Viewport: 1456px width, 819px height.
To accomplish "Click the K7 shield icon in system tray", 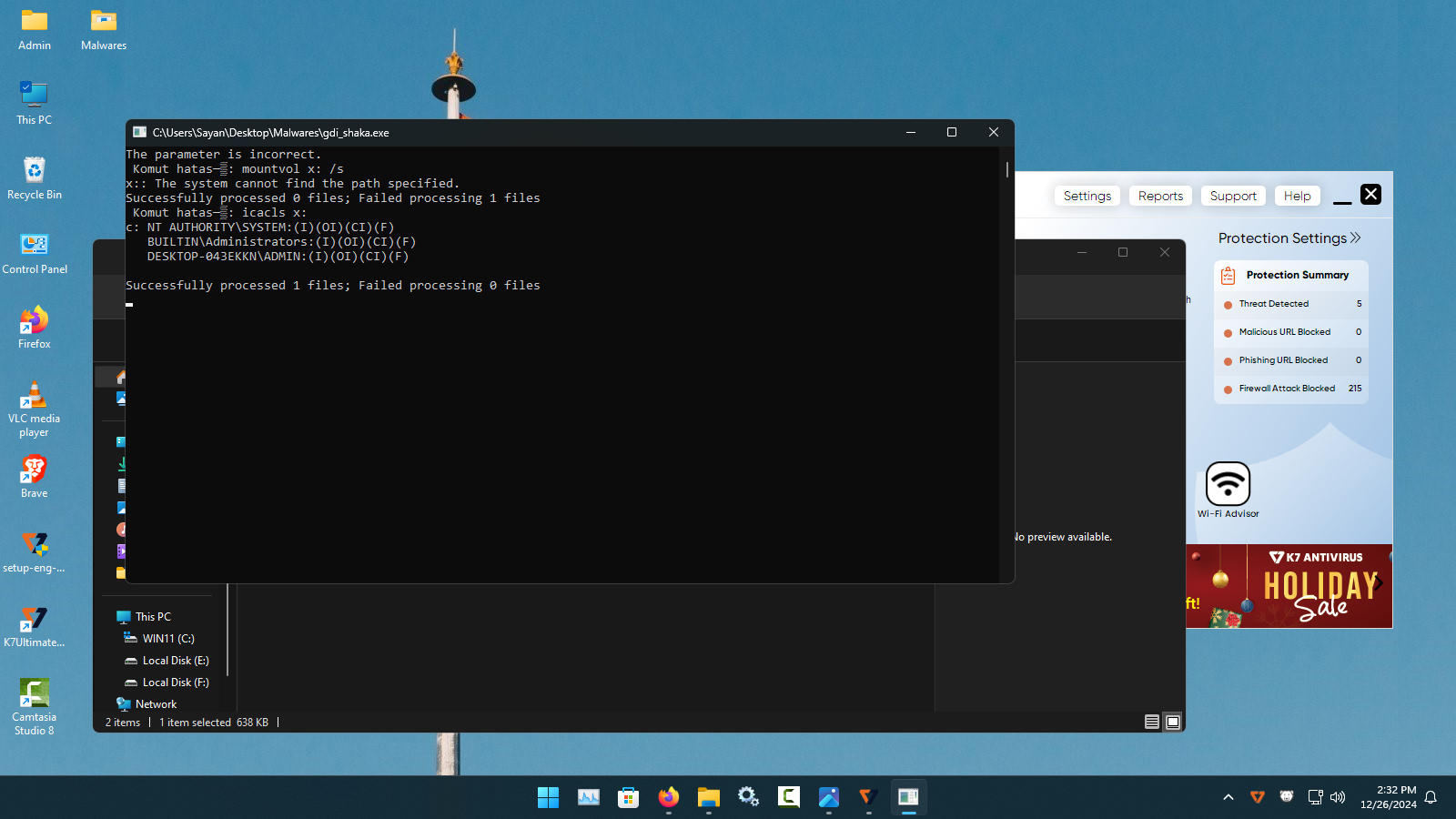I will pyautogui.click(x=1257, y=797).
